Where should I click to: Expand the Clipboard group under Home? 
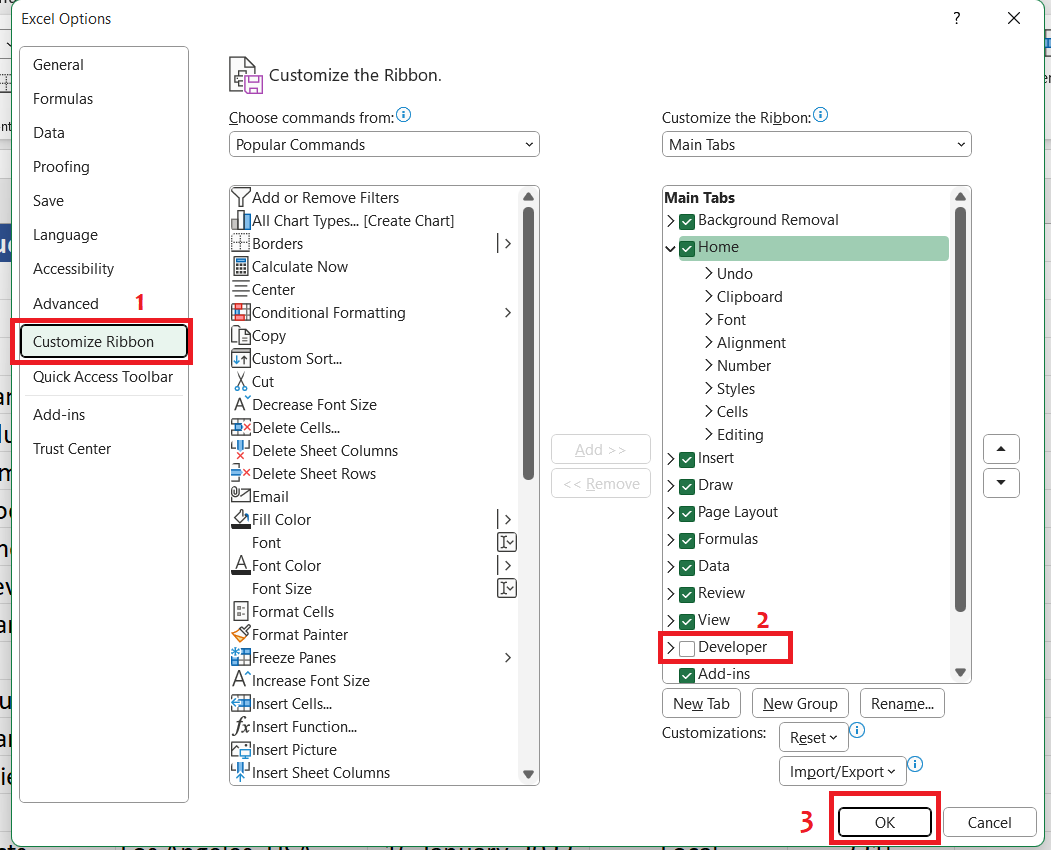[708, 296]
